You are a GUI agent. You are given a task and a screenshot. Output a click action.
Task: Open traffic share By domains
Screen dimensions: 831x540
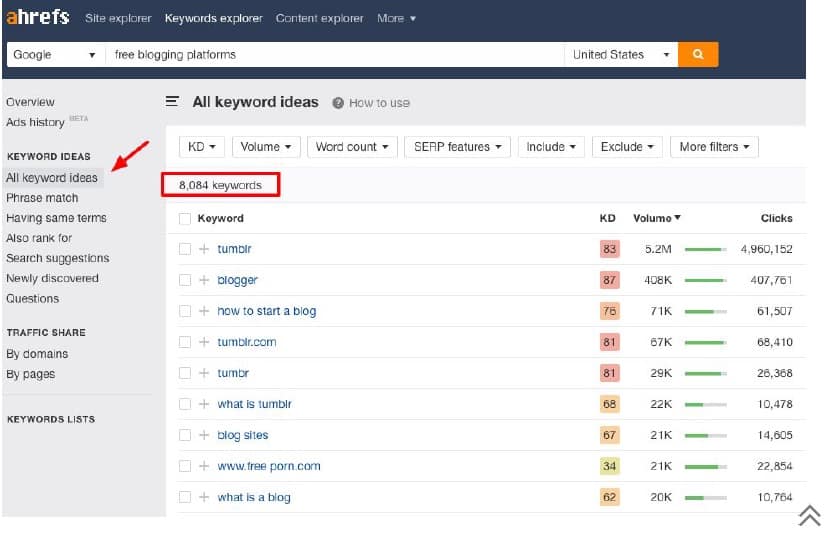tap(37, 353)
